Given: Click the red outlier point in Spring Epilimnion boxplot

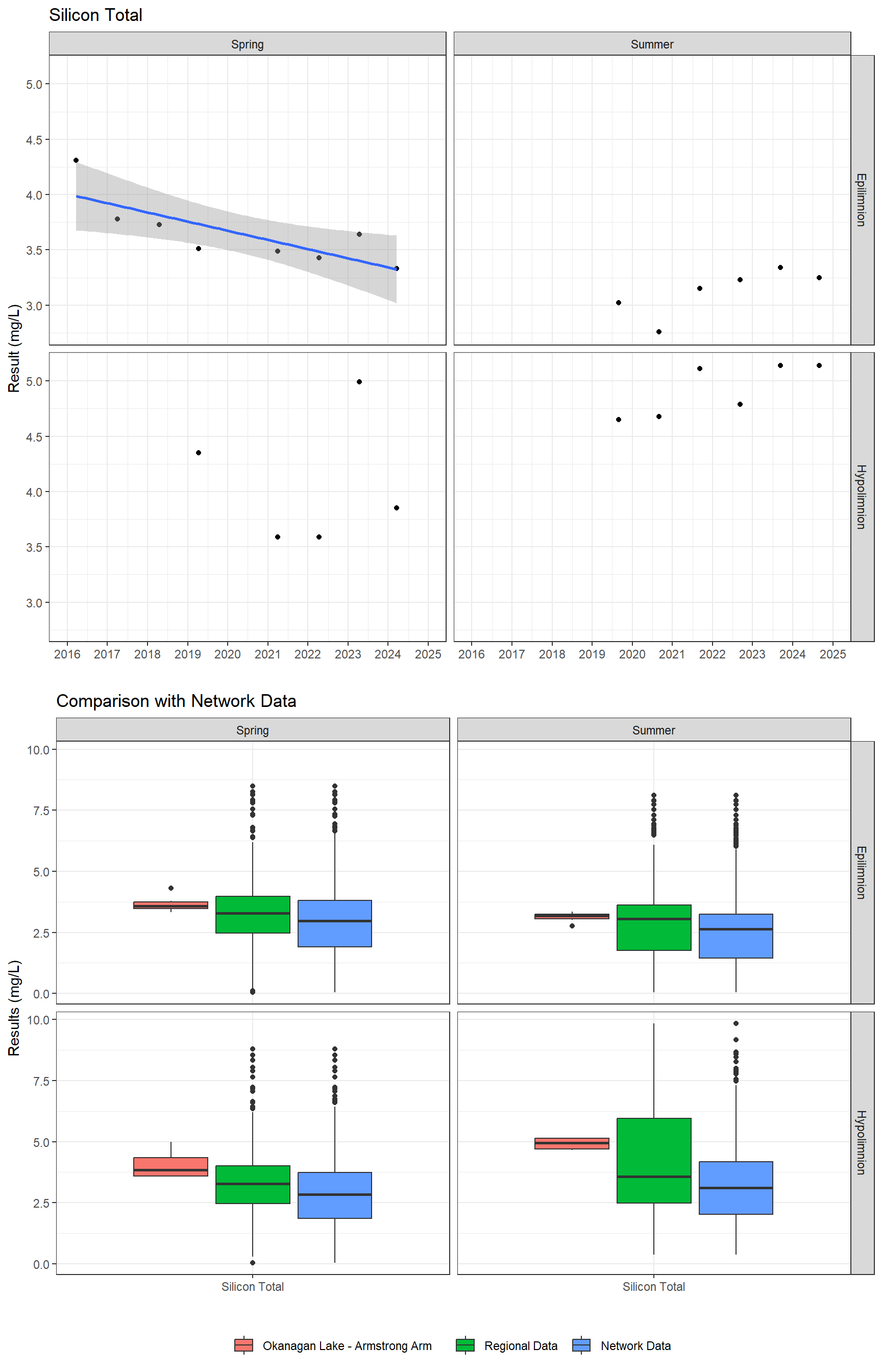Looking at the screenshot, I should coord(170,888).
